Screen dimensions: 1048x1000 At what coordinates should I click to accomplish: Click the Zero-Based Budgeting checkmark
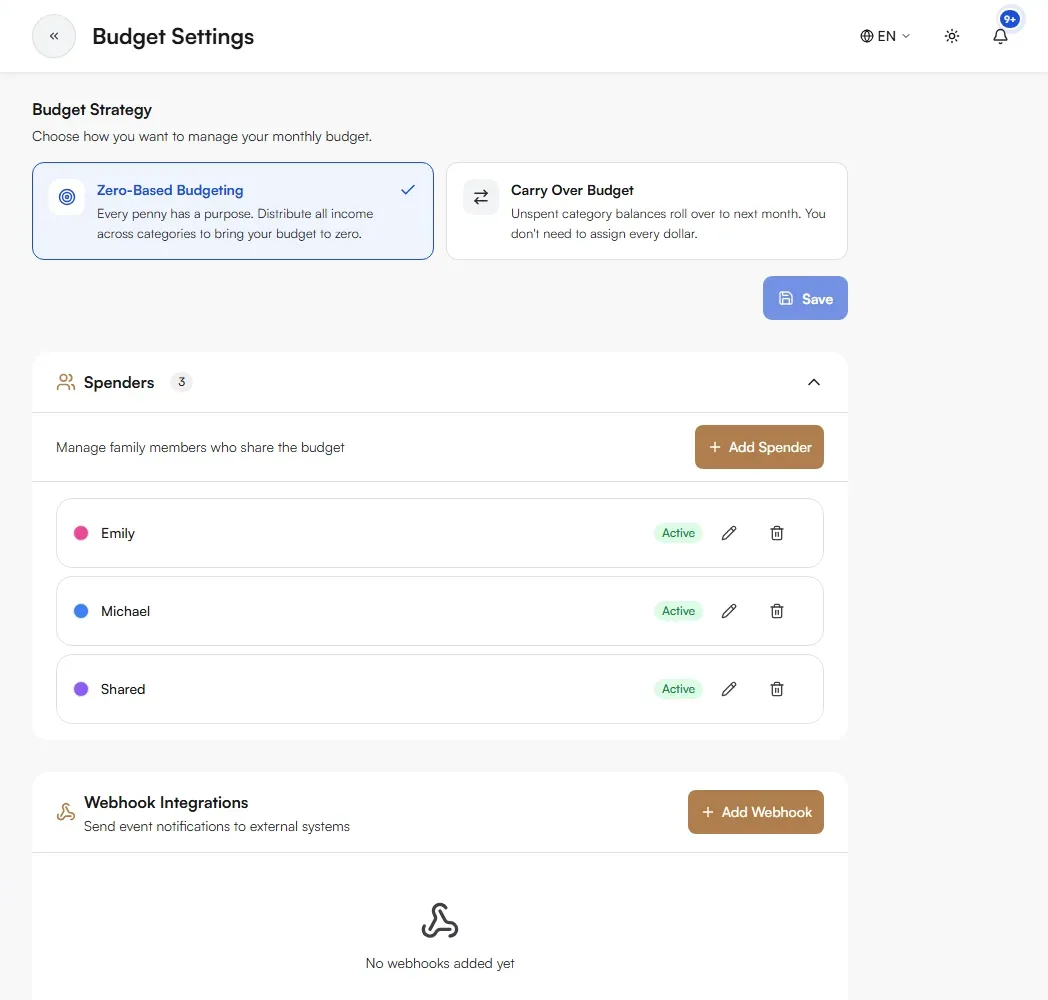[408, 190]
